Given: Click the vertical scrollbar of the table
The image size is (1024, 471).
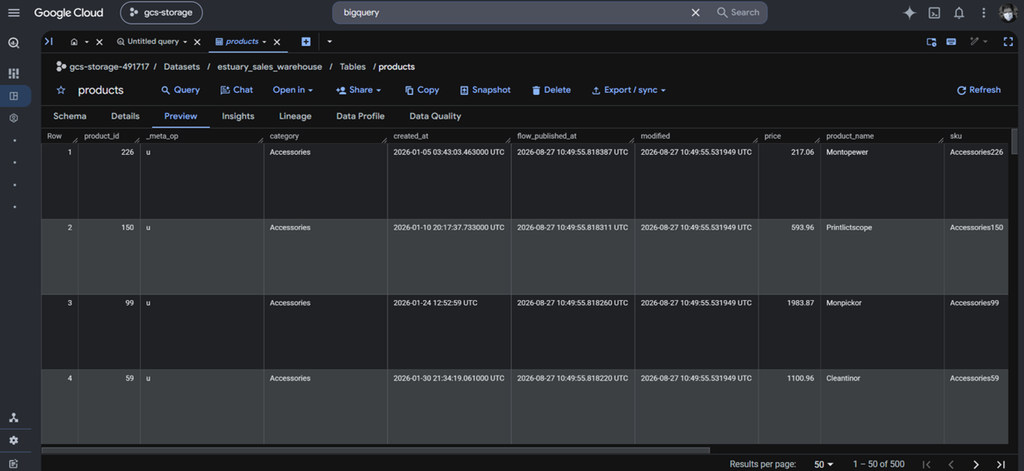Looking at the screenshot, I should click(1014, 142).
